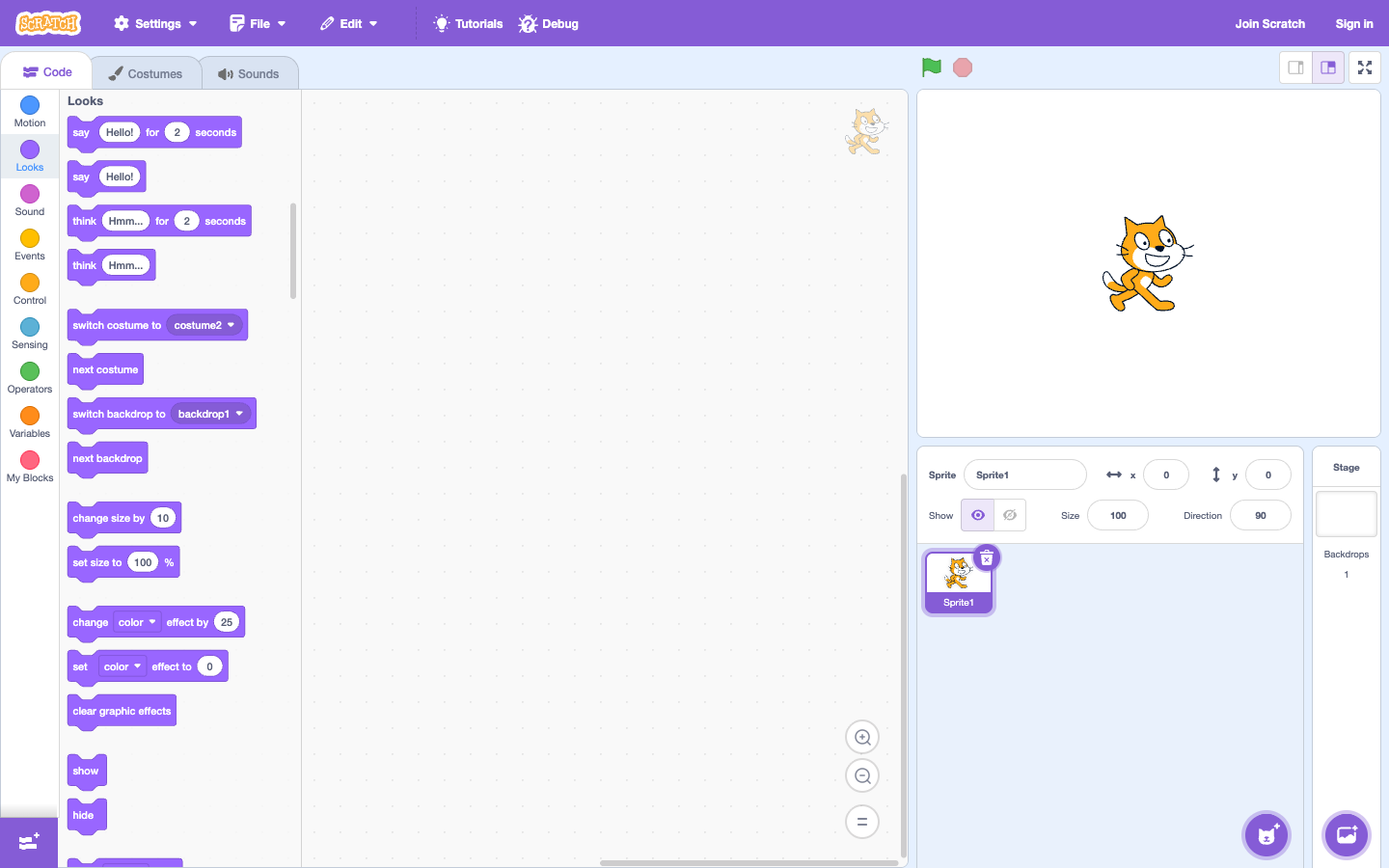Expand color dropdown in set effect block
Image resolution: width=1389 pixels, height=868 pixels.
click(123, 666)
